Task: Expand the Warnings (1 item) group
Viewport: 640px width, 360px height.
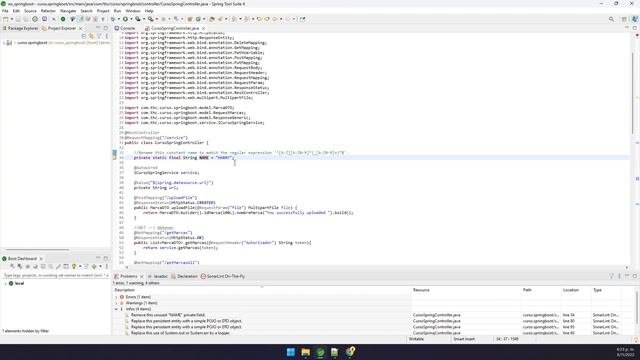Action: click(x=116, y=303)
